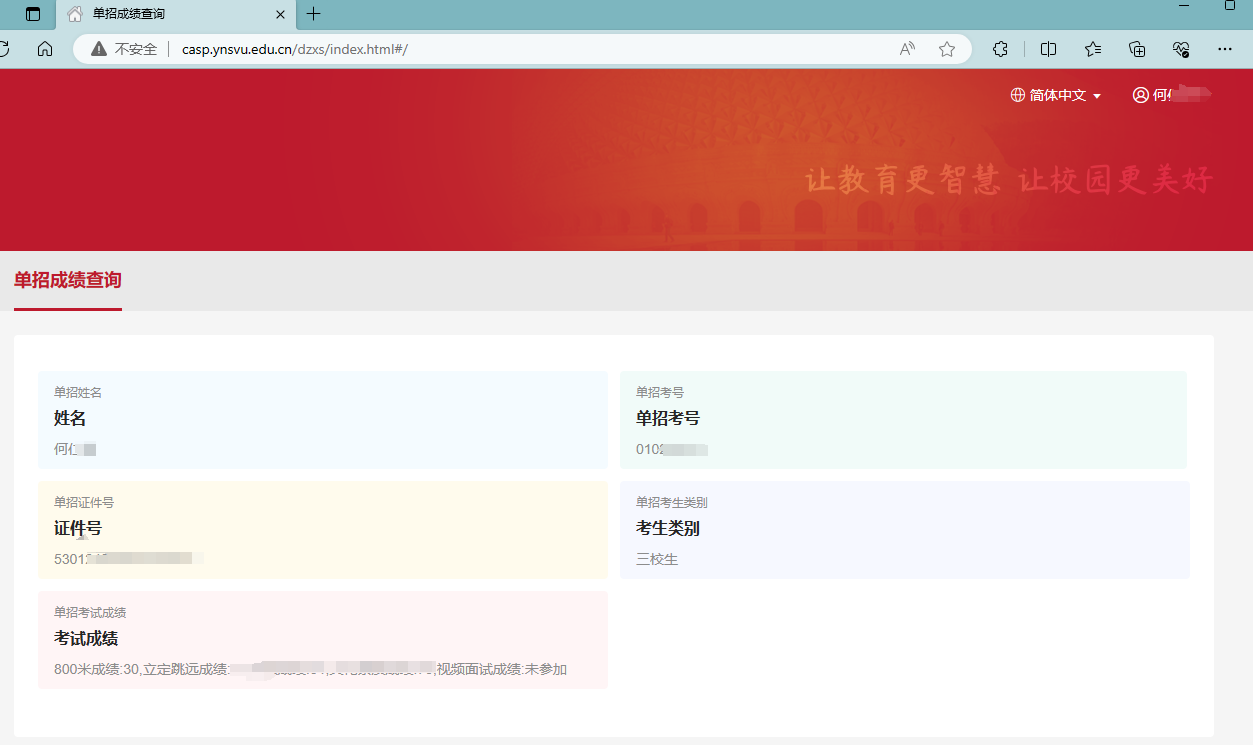The width and height of the screenshot is (1253, 745).
Task: Open the collections icon
Action: 1137,49
